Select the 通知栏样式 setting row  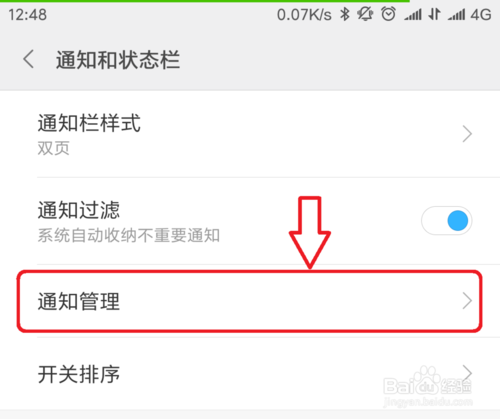coord(250,134)
